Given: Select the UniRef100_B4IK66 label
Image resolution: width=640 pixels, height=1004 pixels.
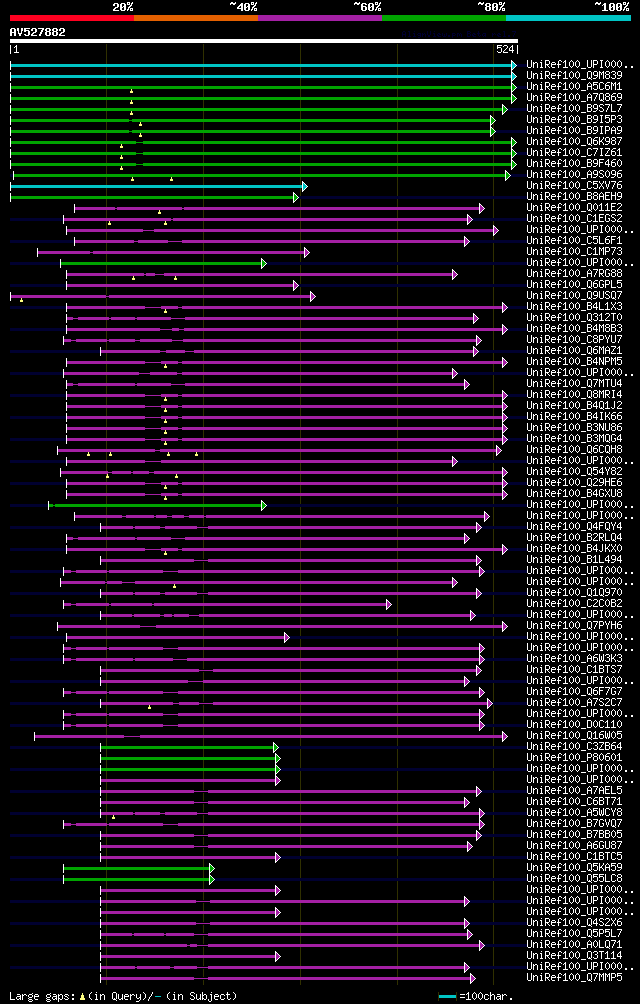Looking at the screenshot, I should [x=573, y=416].
